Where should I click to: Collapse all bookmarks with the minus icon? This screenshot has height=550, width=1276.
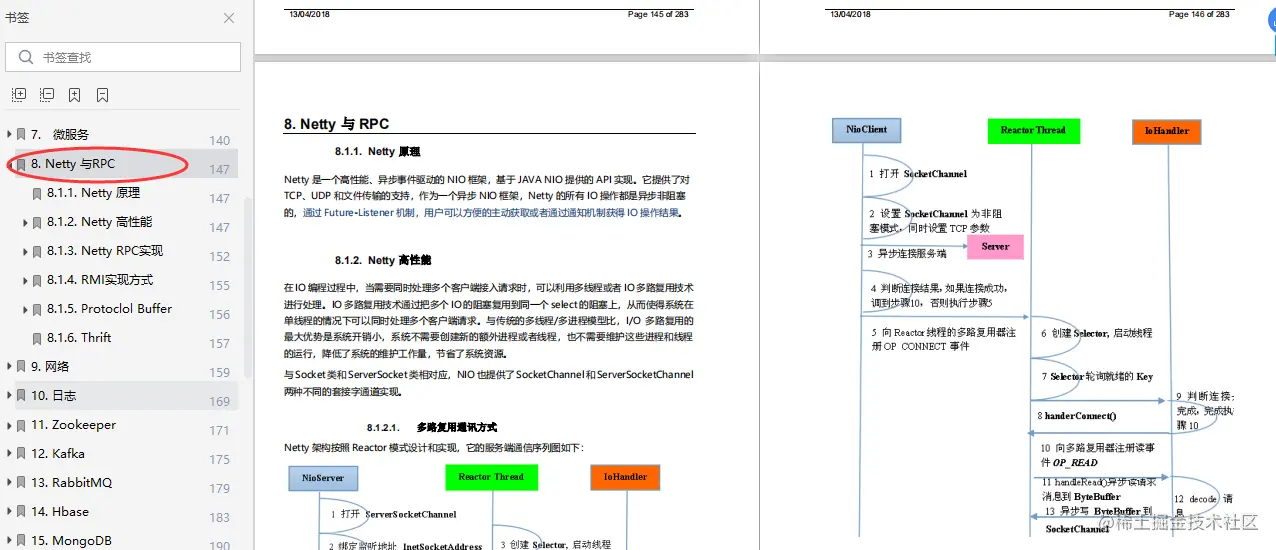[47, 95]
